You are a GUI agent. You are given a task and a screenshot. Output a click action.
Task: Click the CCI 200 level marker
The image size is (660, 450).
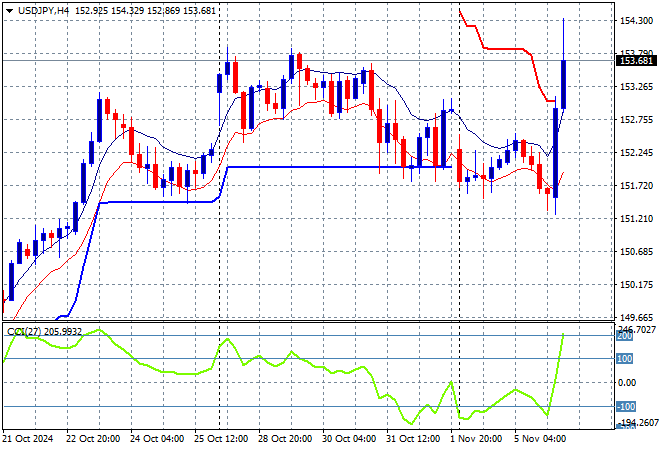tap(625, 336)
